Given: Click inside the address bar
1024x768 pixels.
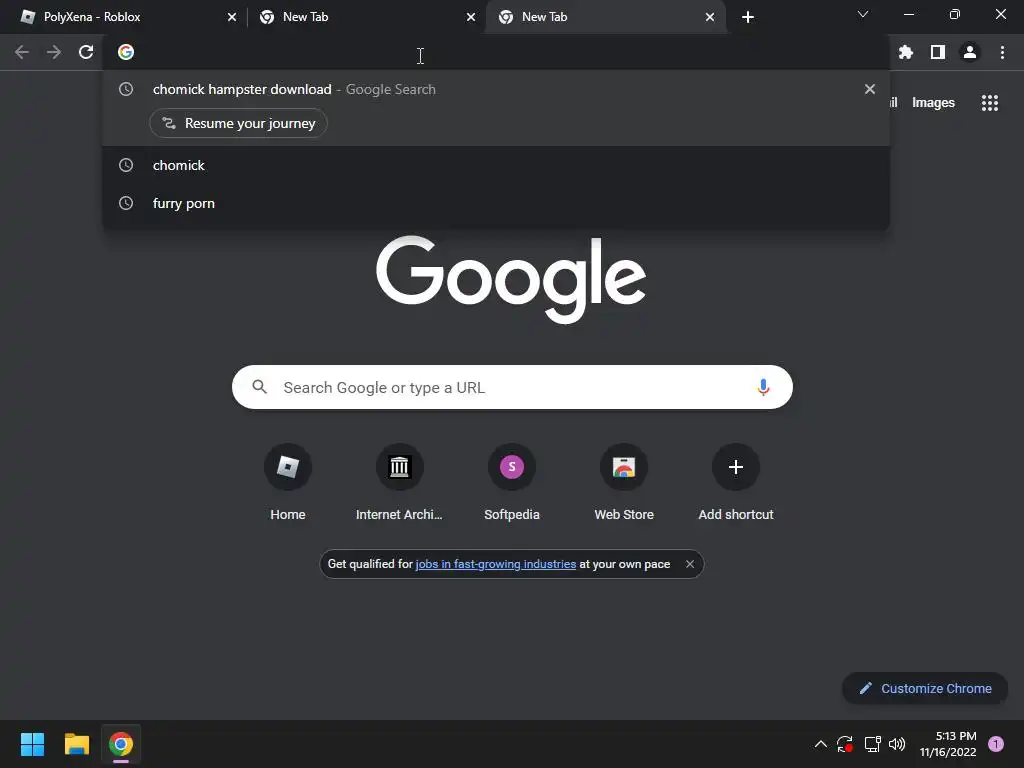Looking at the screenshot, I should tap(496, 52).
